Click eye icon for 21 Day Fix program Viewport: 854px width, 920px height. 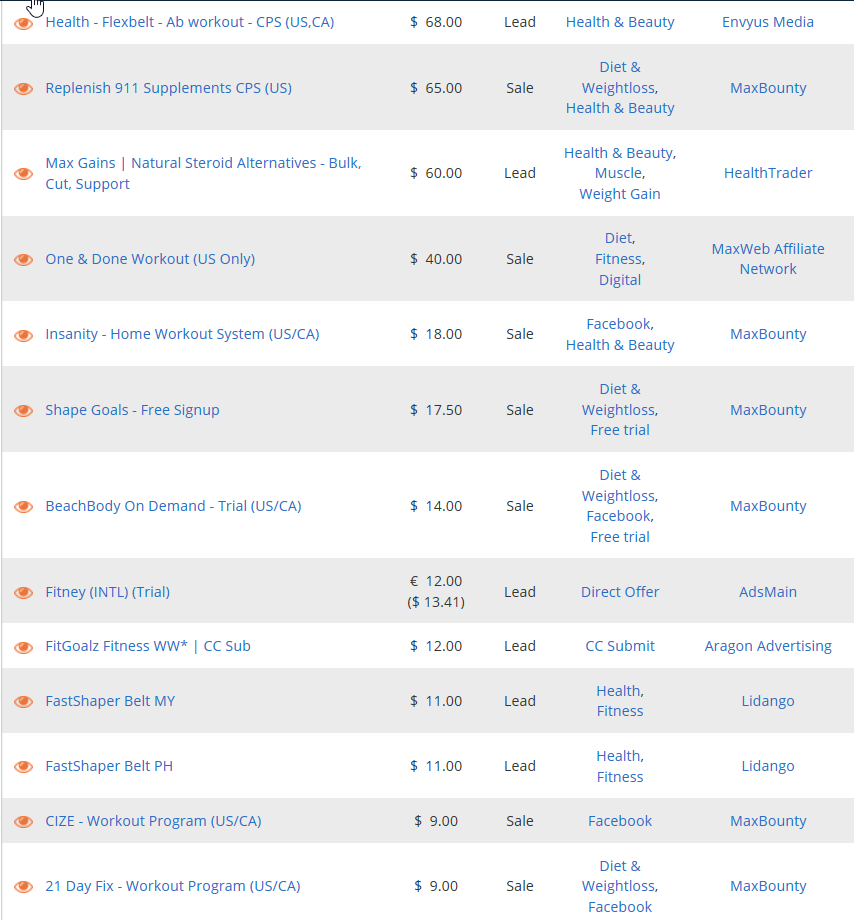[23, 887]
